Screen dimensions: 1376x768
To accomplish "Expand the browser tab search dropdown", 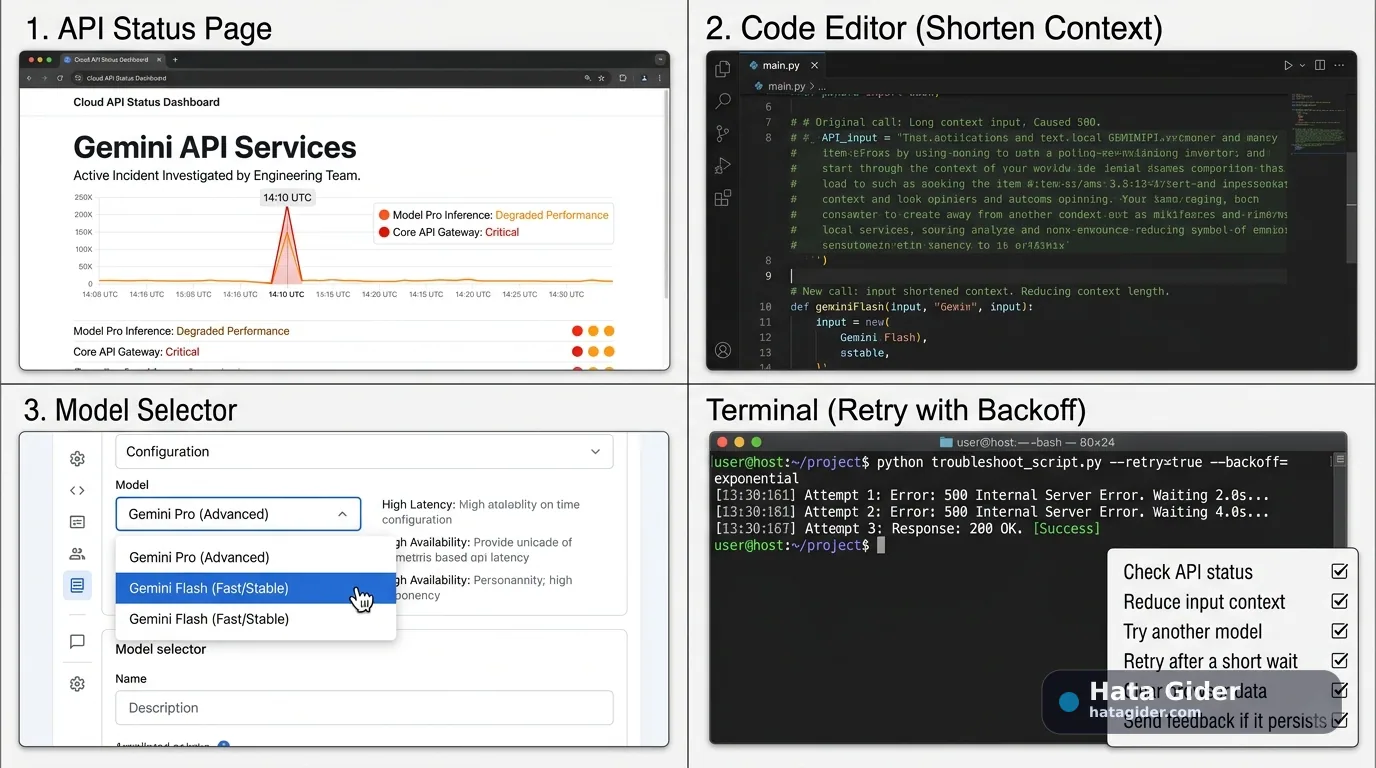I will [660, 60].
